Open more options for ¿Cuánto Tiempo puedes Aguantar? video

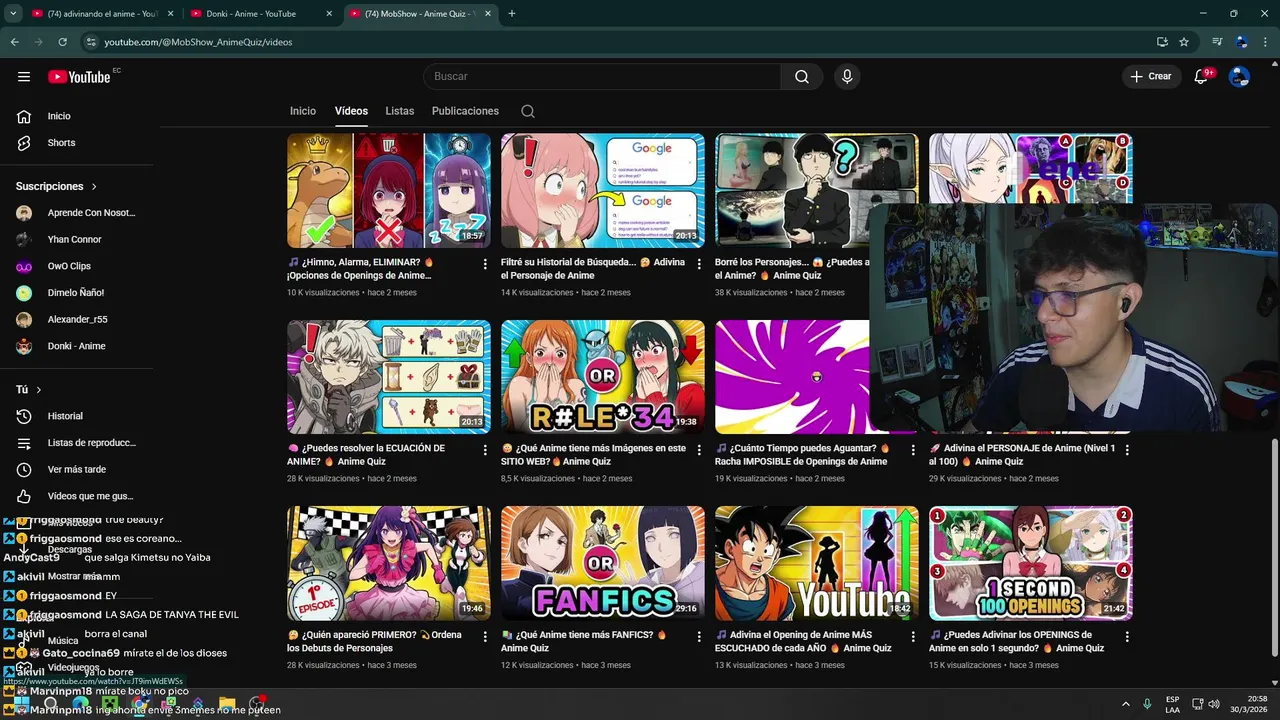(913, 450)
